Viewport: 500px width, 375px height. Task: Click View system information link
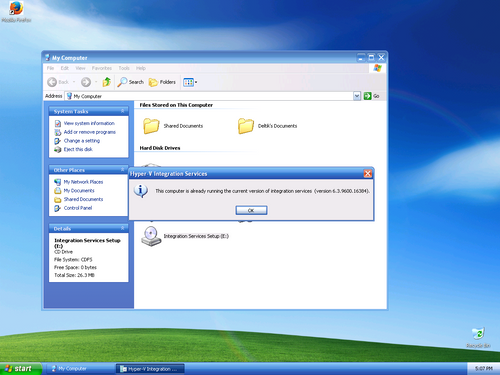pyautogui.click(x=89, y=123)
